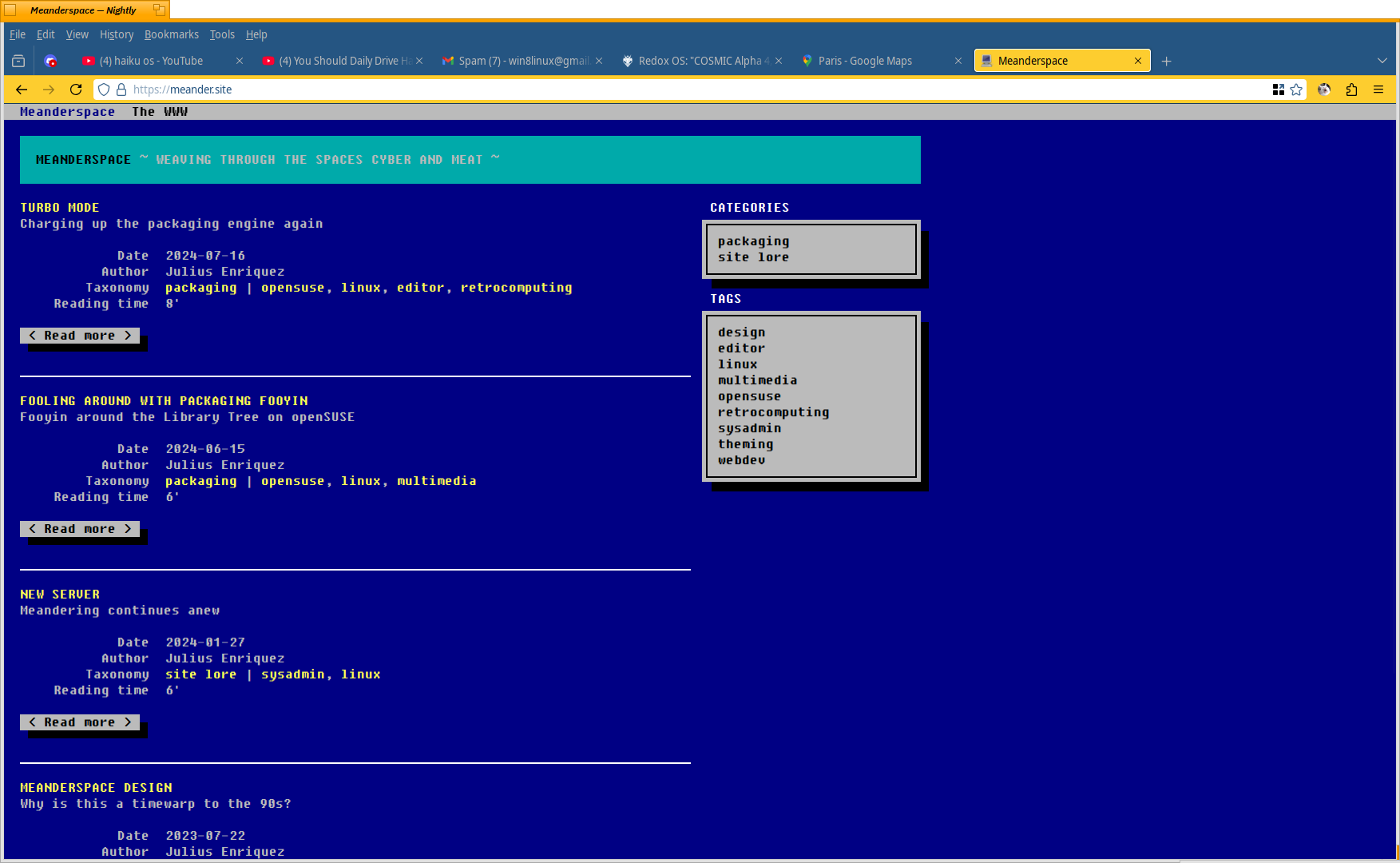Open the Firefox application menu (hamburger icon)
The width and height of the screenshot is (1400, 863).
(x=1379, y=89)
